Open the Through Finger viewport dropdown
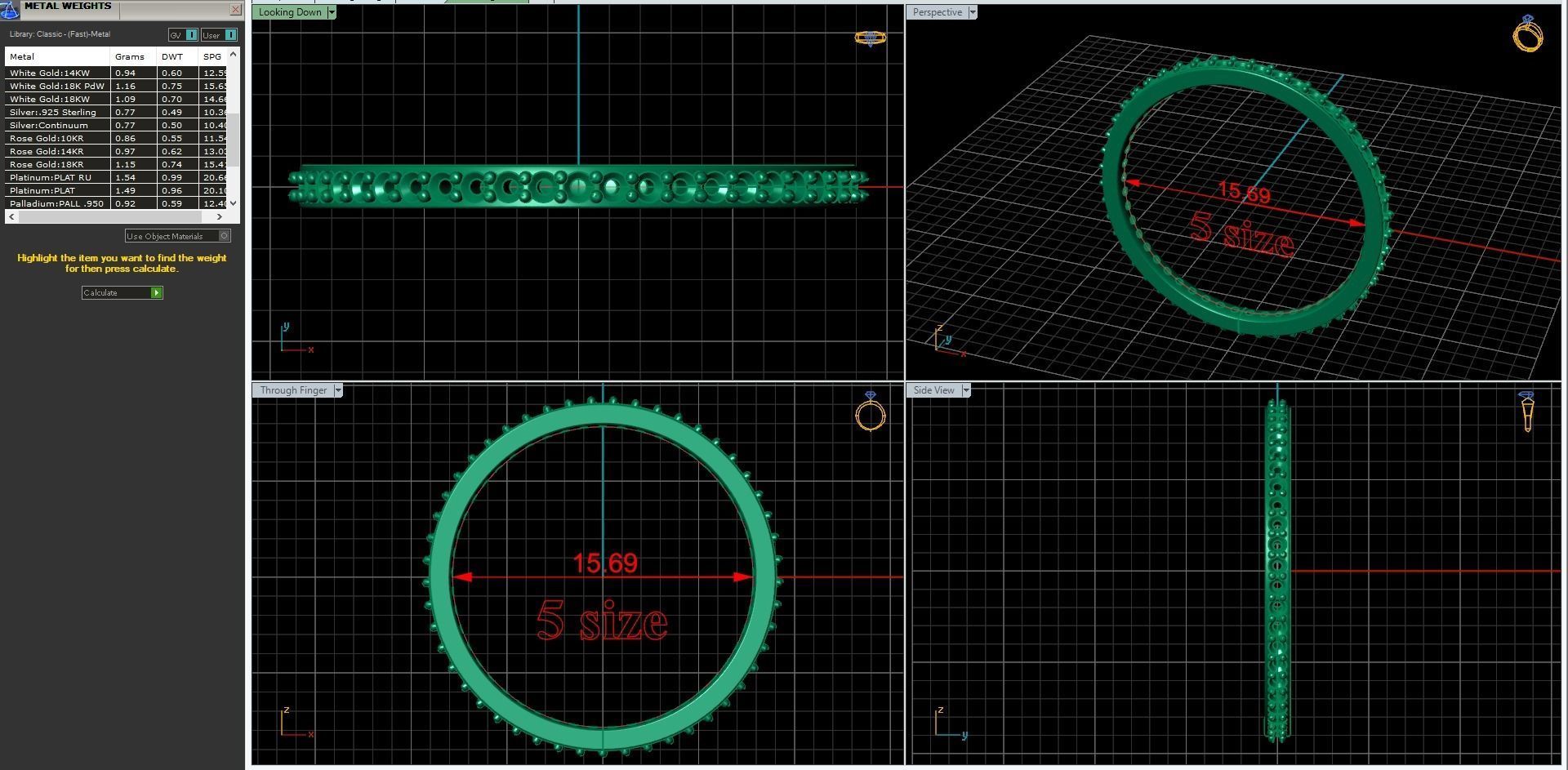The image size is (1568, 770). pos(338,390)
